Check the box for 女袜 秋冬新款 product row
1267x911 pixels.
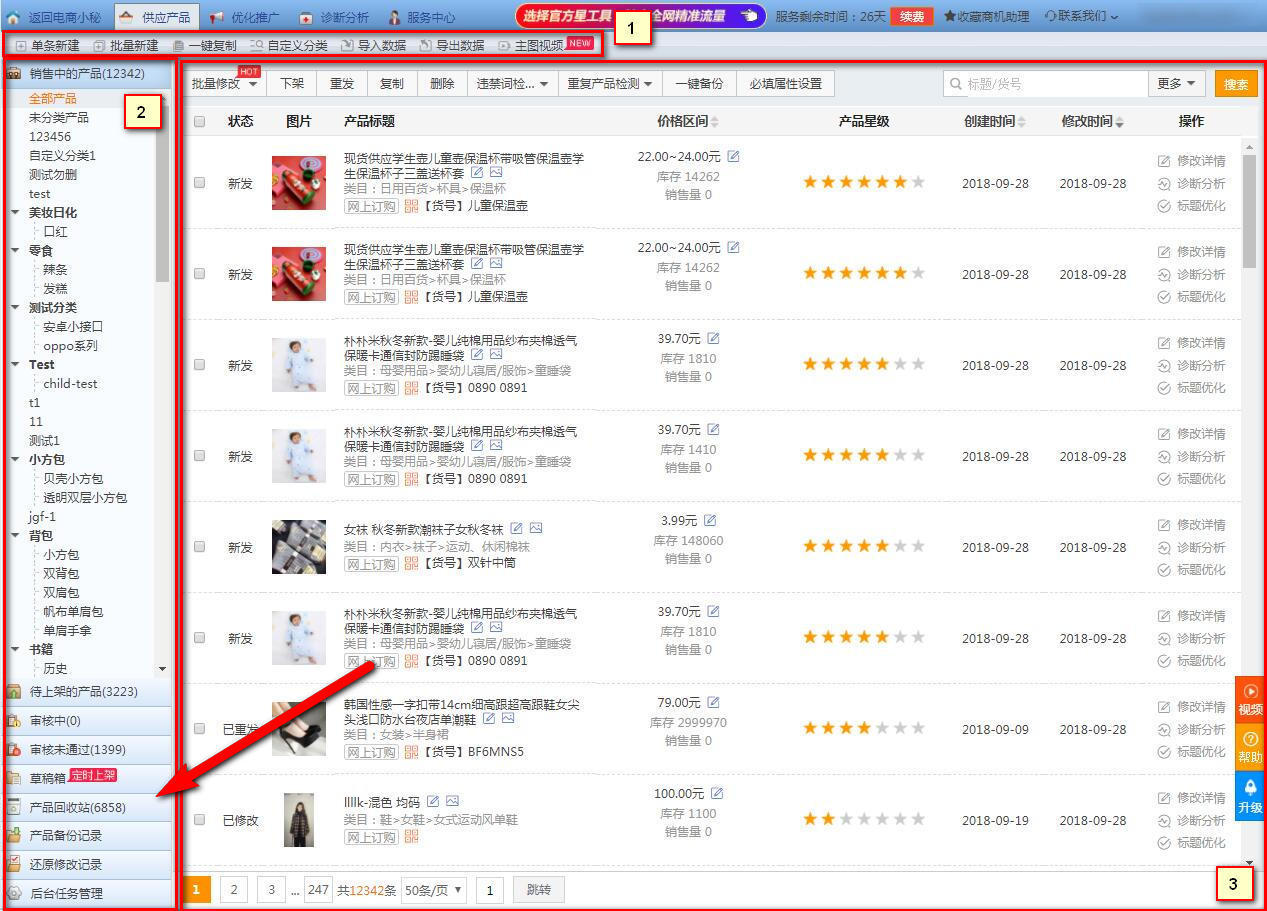(200, 547)
